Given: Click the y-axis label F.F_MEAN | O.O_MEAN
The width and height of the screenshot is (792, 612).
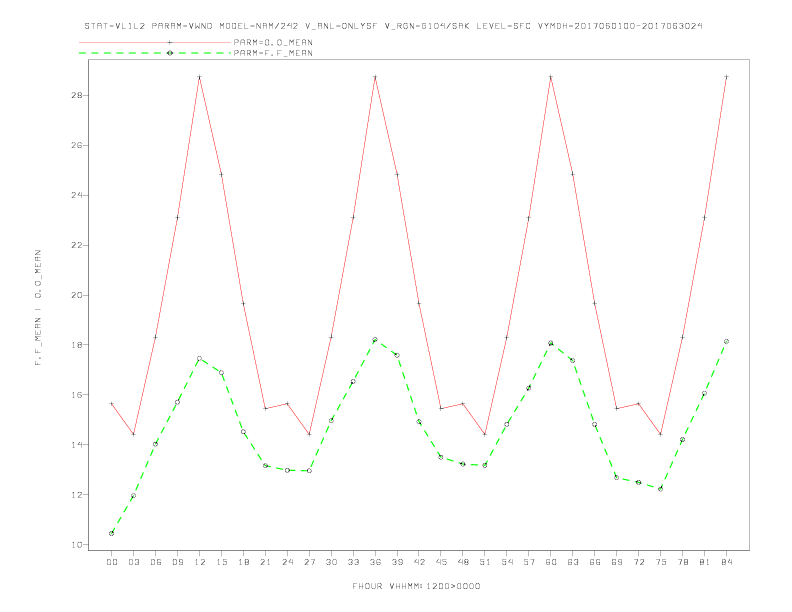Looking at the screenshot, I should 38,308.
